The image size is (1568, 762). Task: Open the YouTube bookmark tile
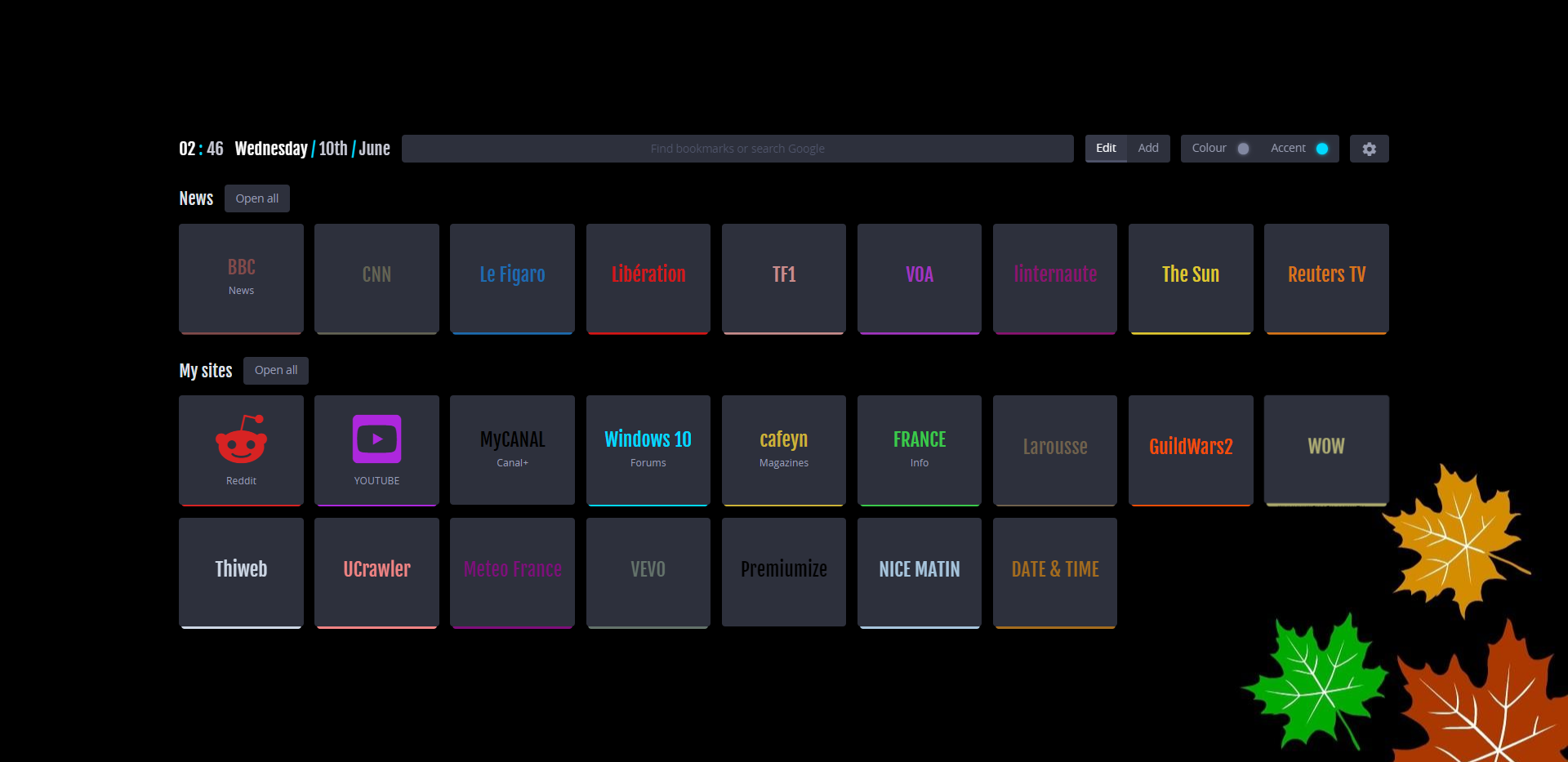point(376,451)
